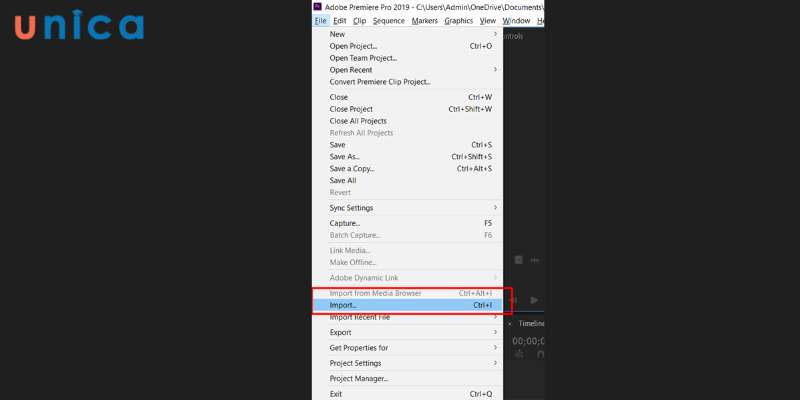This screenshot has height=400, width=800.
Task: Choose Capture... with shortcut F5
Action: (407, 223)
